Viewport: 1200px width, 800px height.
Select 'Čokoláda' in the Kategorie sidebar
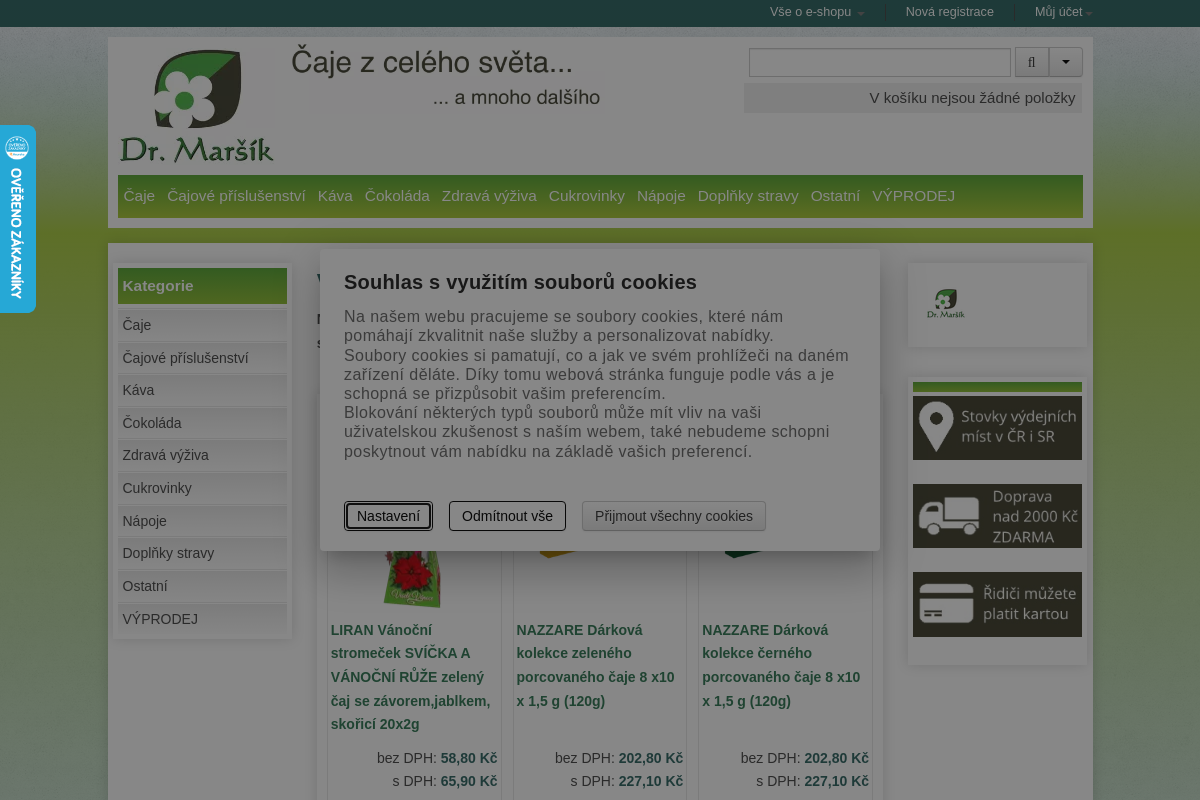202,423
